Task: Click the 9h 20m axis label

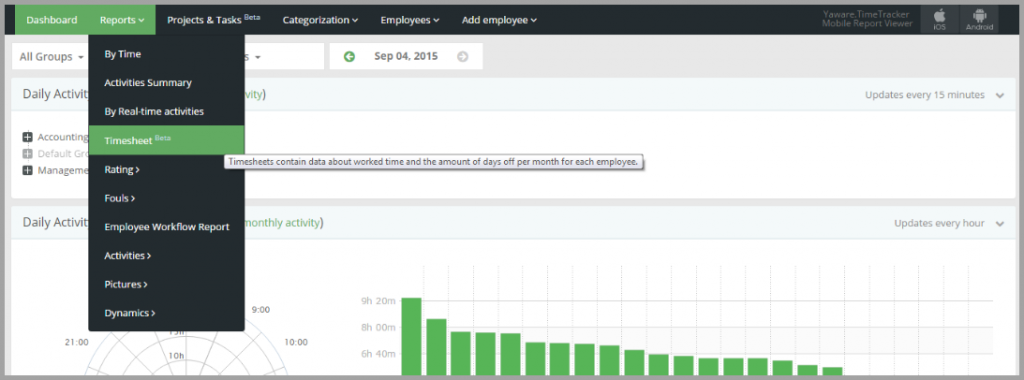Action: click(x=377, y=301)
